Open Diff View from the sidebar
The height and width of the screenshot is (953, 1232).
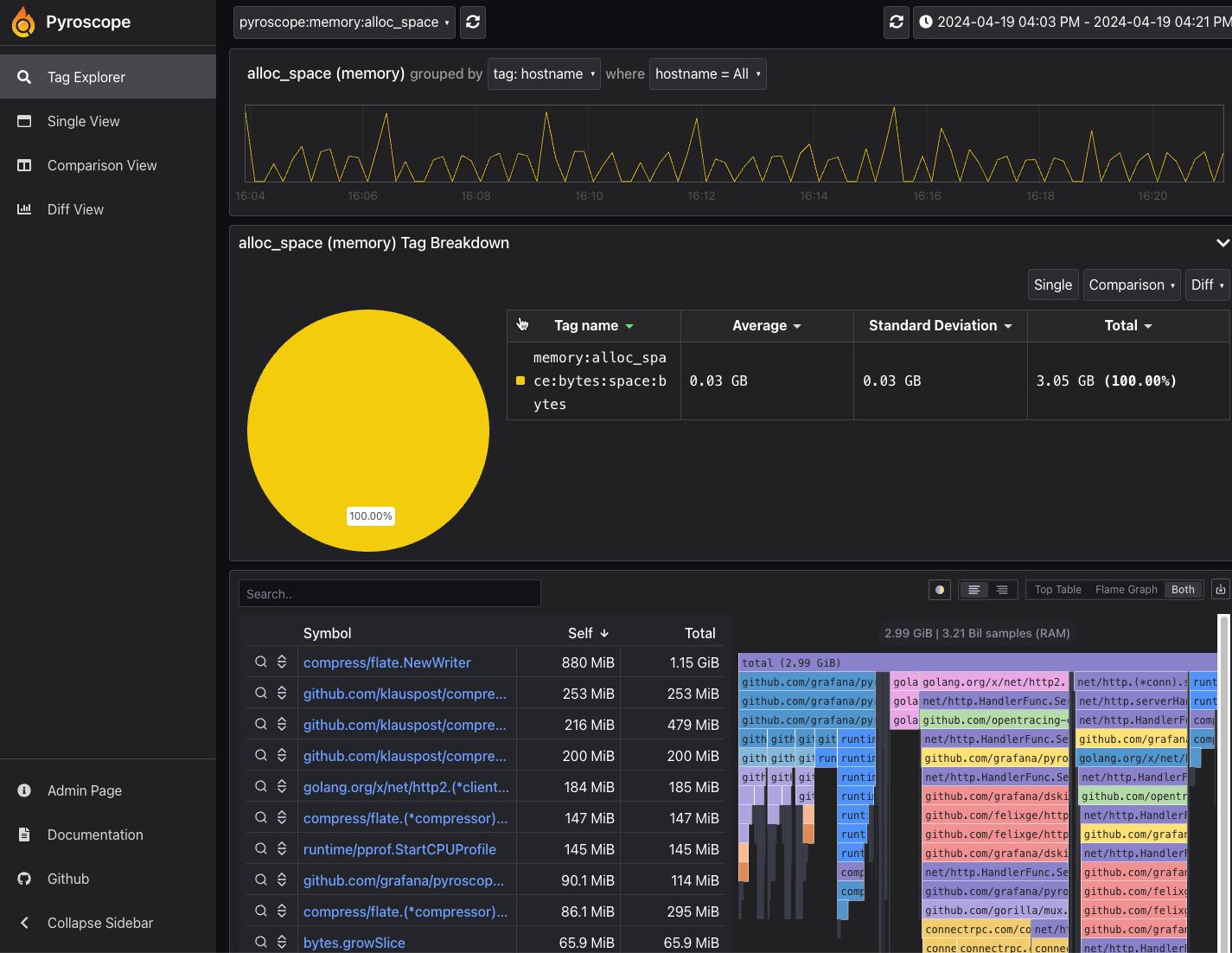75,209
